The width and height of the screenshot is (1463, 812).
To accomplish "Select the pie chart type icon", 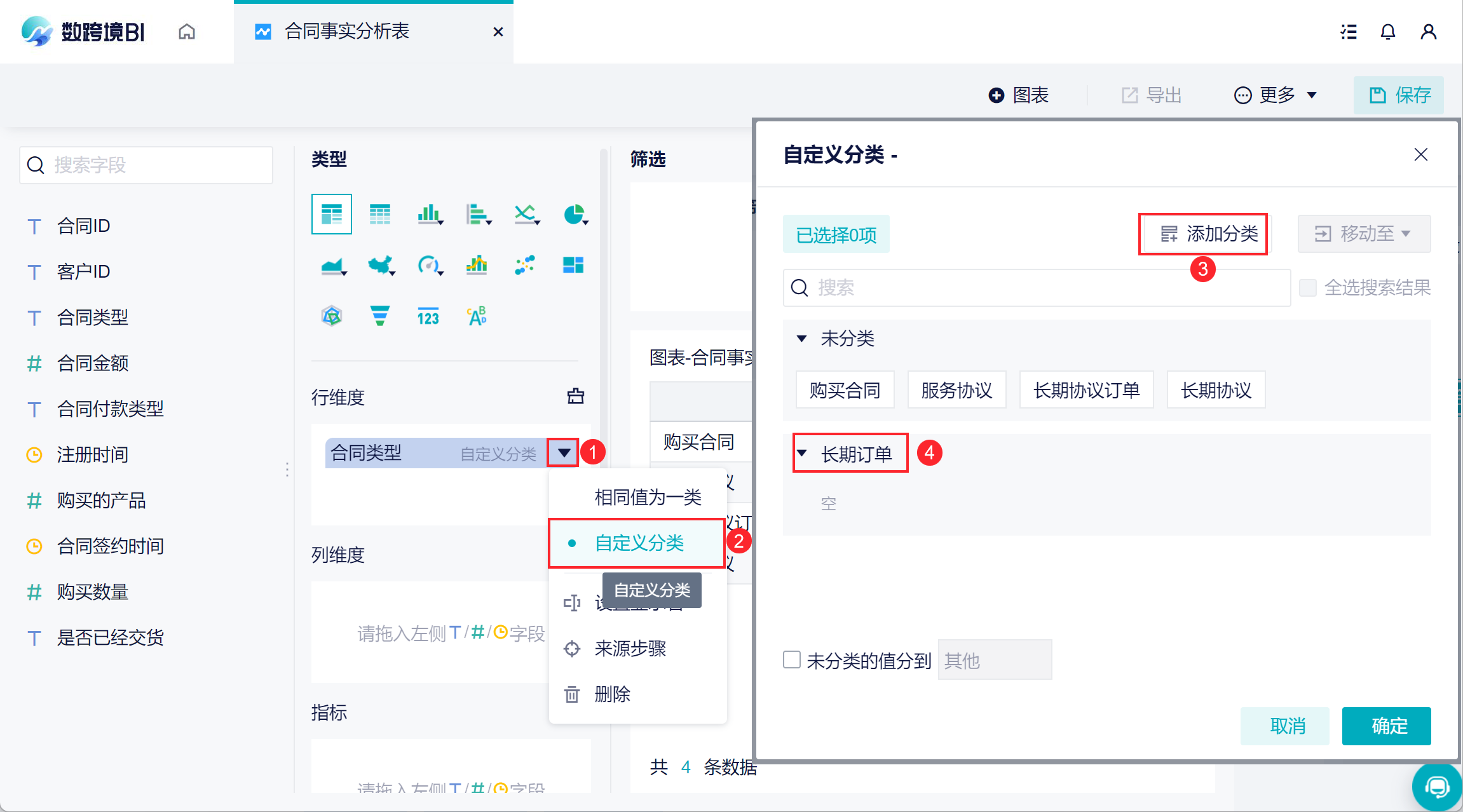I will 575,215.
